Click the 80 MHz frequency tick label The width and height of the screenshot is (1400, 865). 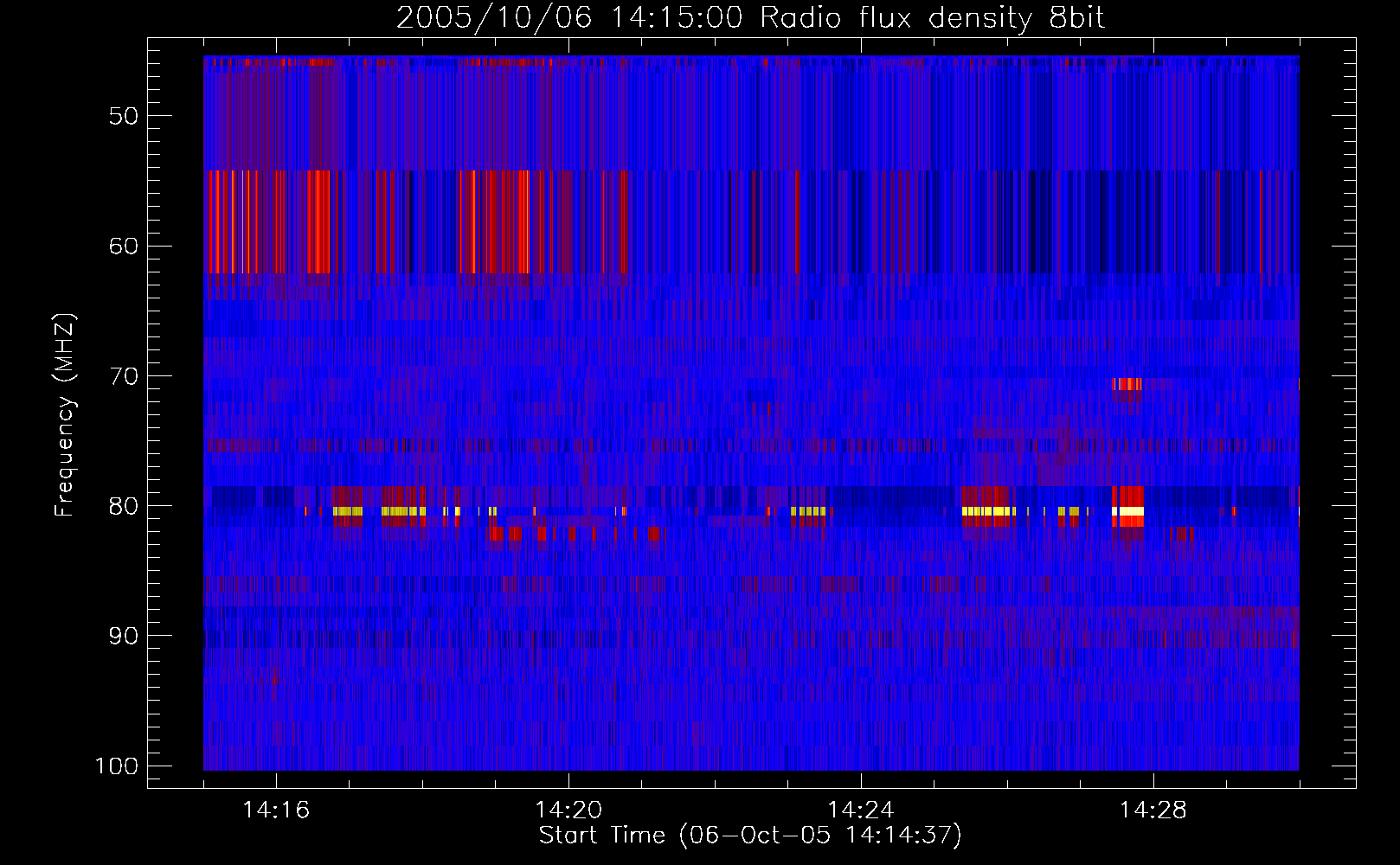click(x=124, y=506)
